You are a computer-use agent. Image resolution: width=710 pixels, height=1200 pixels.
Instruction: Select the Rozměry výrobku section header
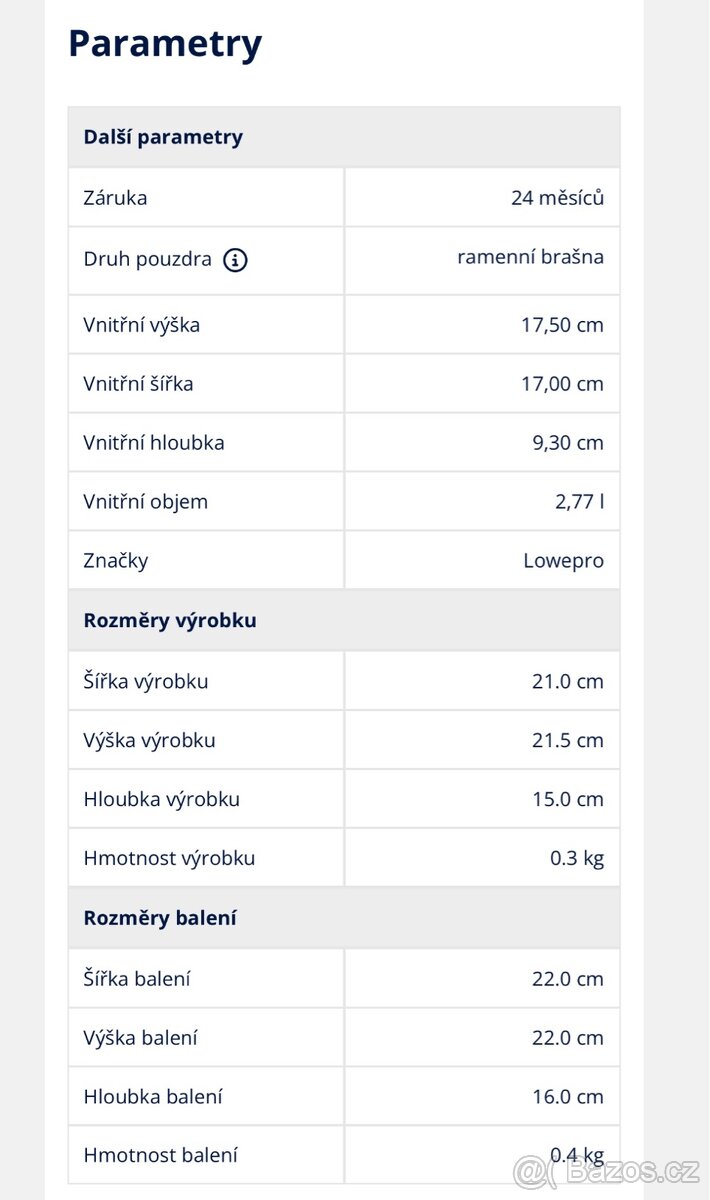[x=170, y=620]
